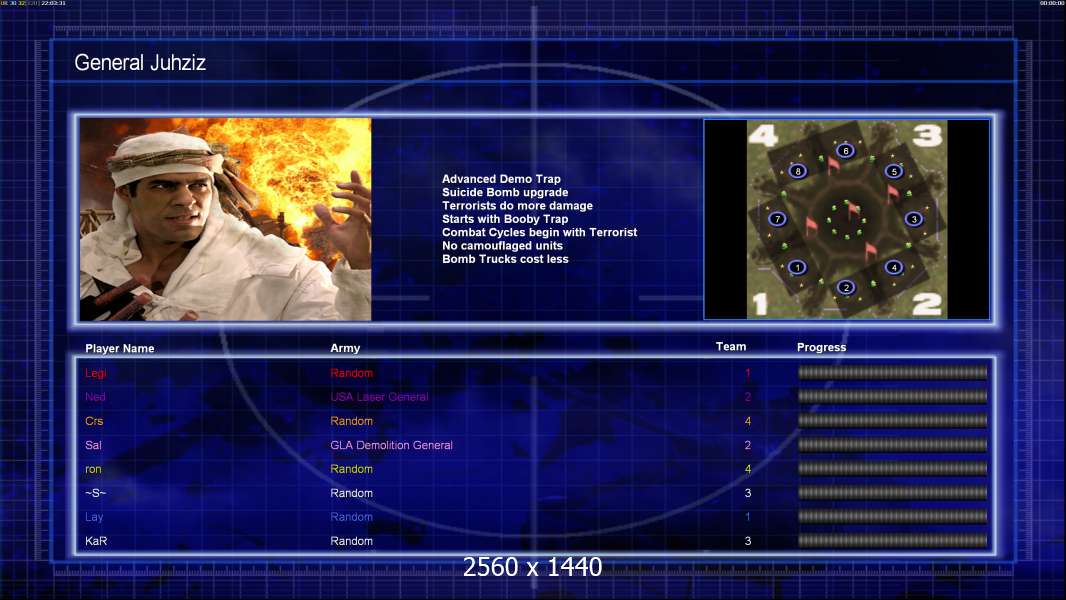Click the large team 1 corner number on map
Image resolution: width=1066 pixels, height=600 pixels.
[x=760, y=304]
